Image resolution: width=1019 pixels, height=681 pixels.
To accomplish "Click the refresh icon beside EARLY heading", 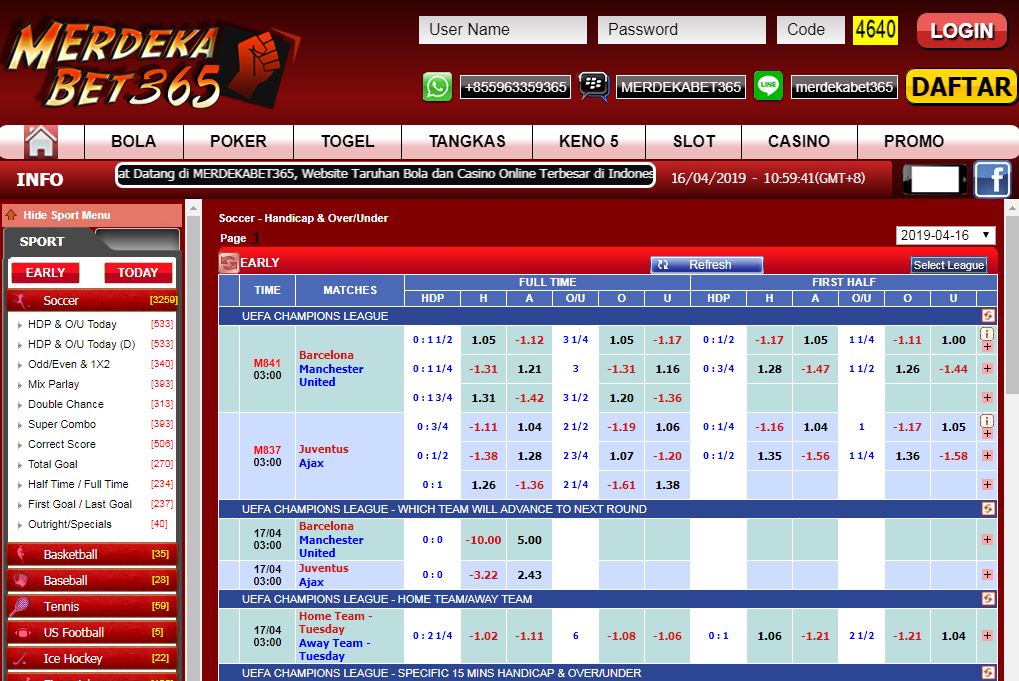I will click(229, 263).
